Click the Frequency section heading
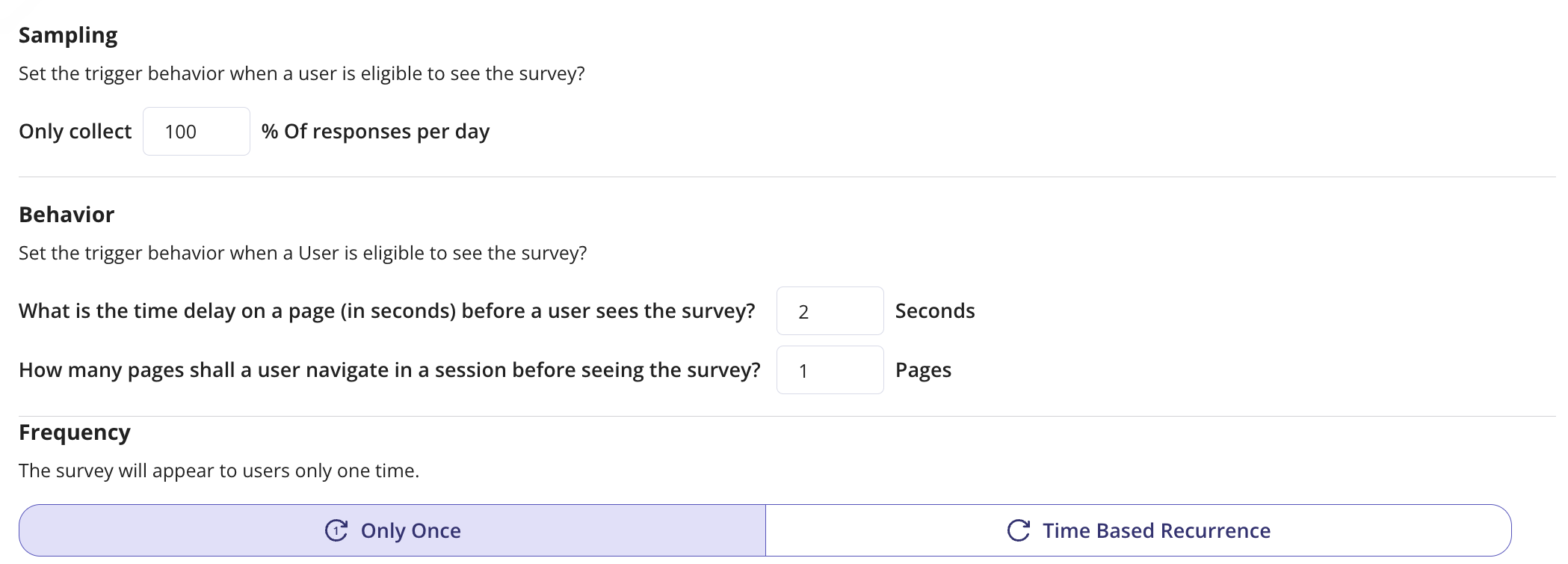 coord(75,432)
